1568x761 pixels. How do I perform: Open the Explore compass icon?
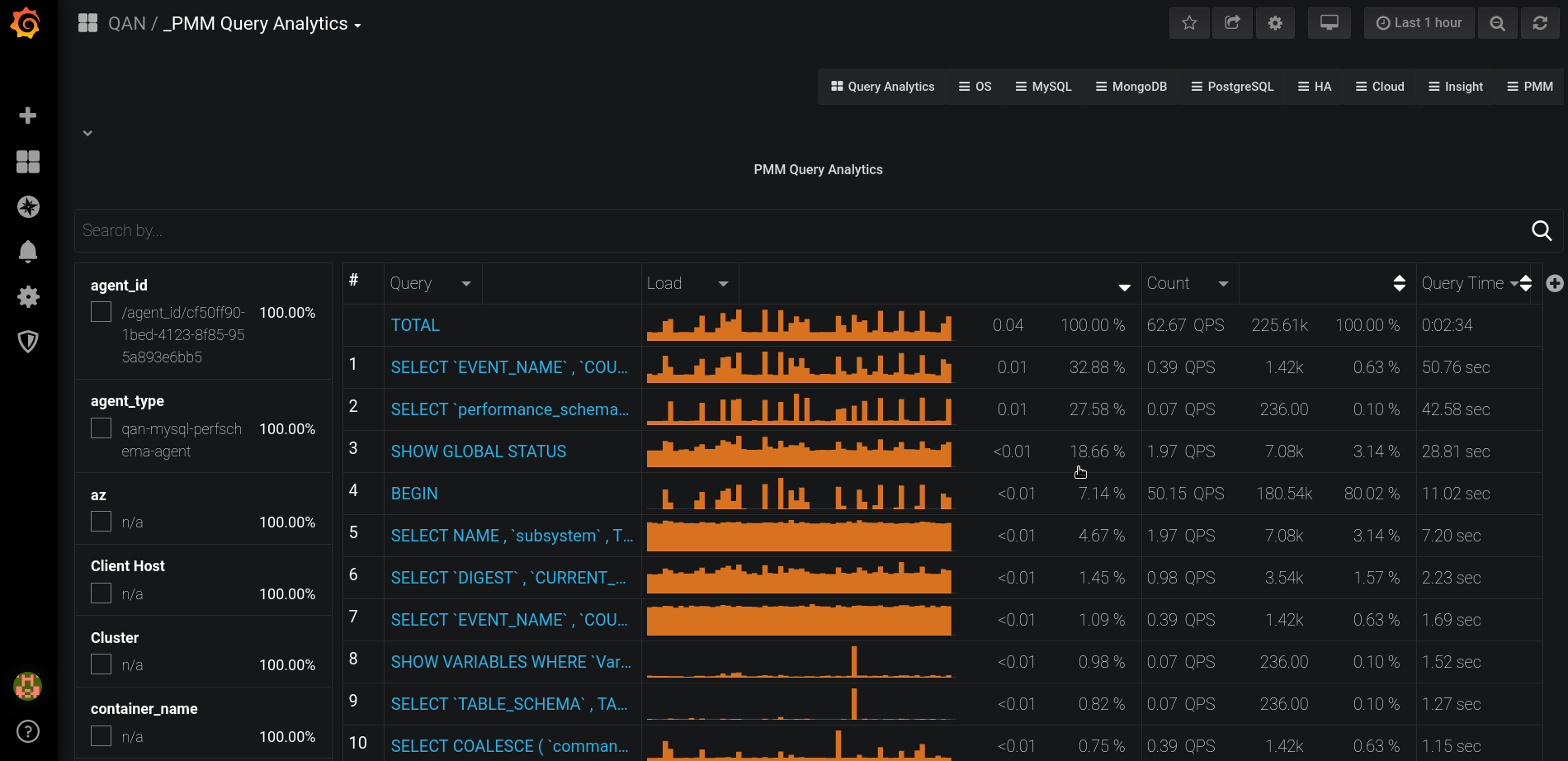(x=28, y=206)
